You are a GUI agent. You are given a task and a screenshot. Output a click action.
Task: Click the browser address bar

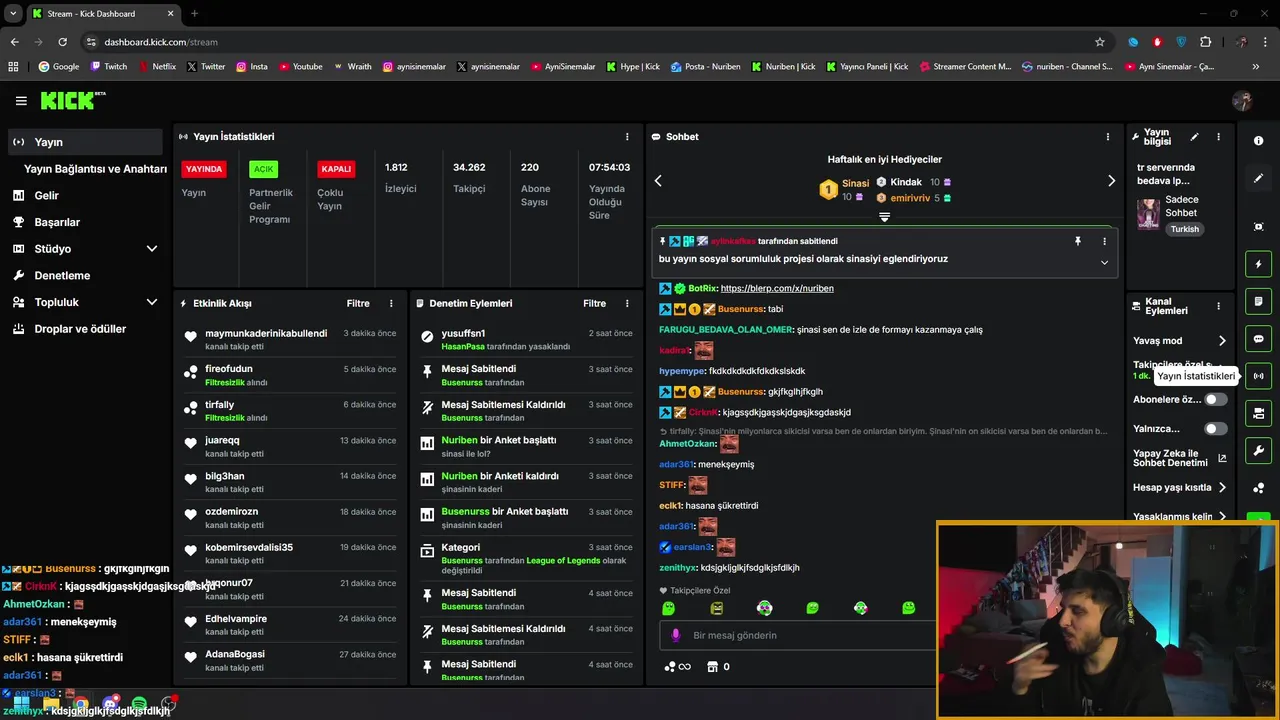(x=590, y=42)
